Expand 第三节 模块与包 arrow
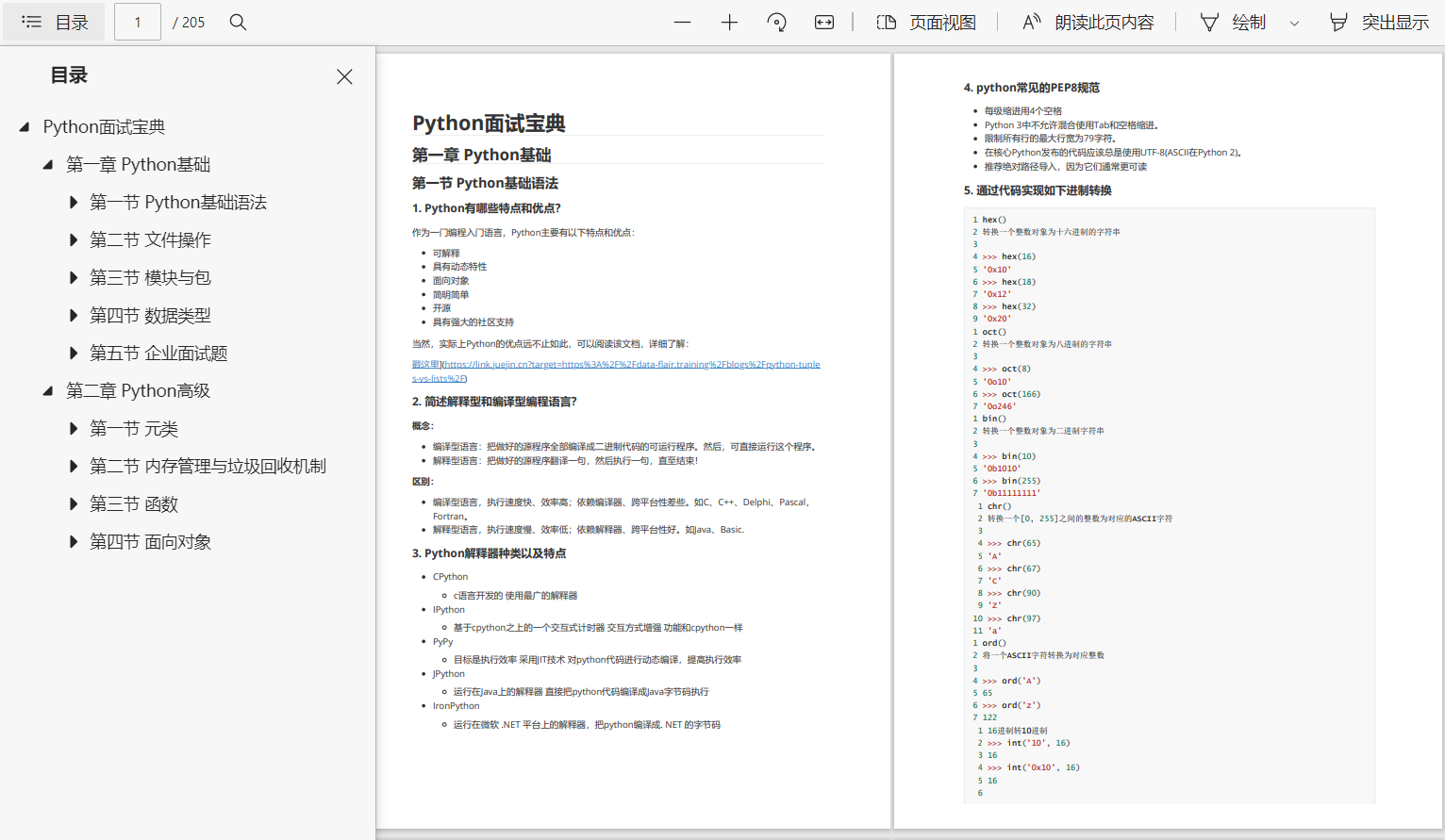1445x840 pixels. 73,277
